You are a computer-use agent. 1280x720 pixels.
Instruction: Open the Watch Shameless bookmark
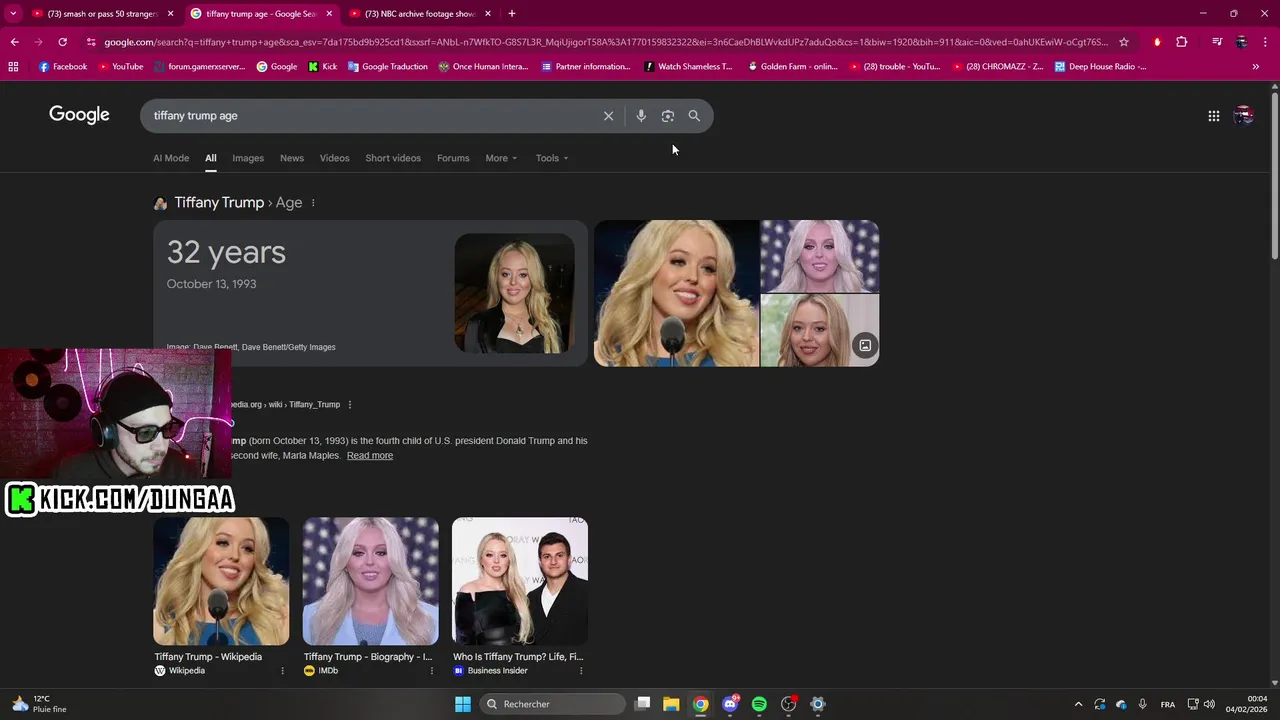(x=688, y=67)
